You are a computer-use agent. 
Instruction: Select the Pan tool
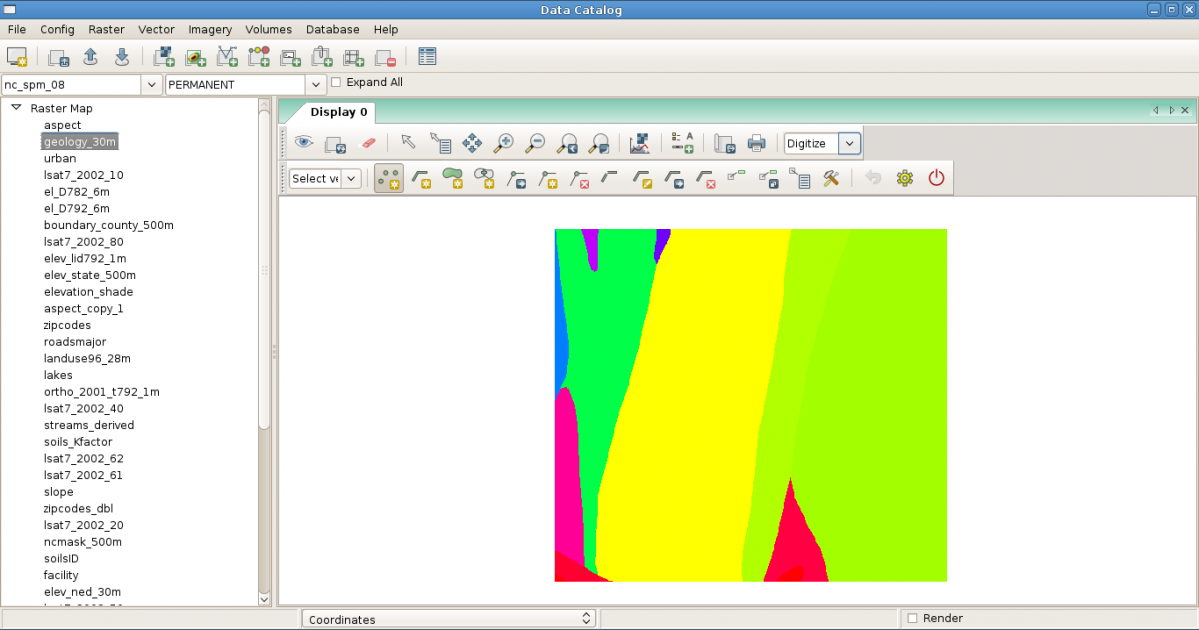tap(472, 143)
